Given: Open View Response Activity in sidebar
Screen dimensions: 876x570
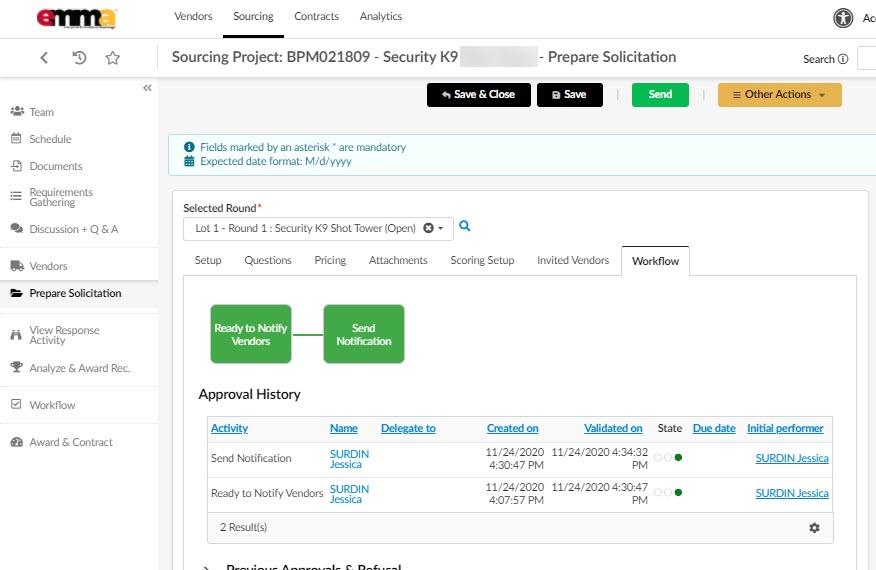Looking at the screenshot, I should (x=64, y=335).
